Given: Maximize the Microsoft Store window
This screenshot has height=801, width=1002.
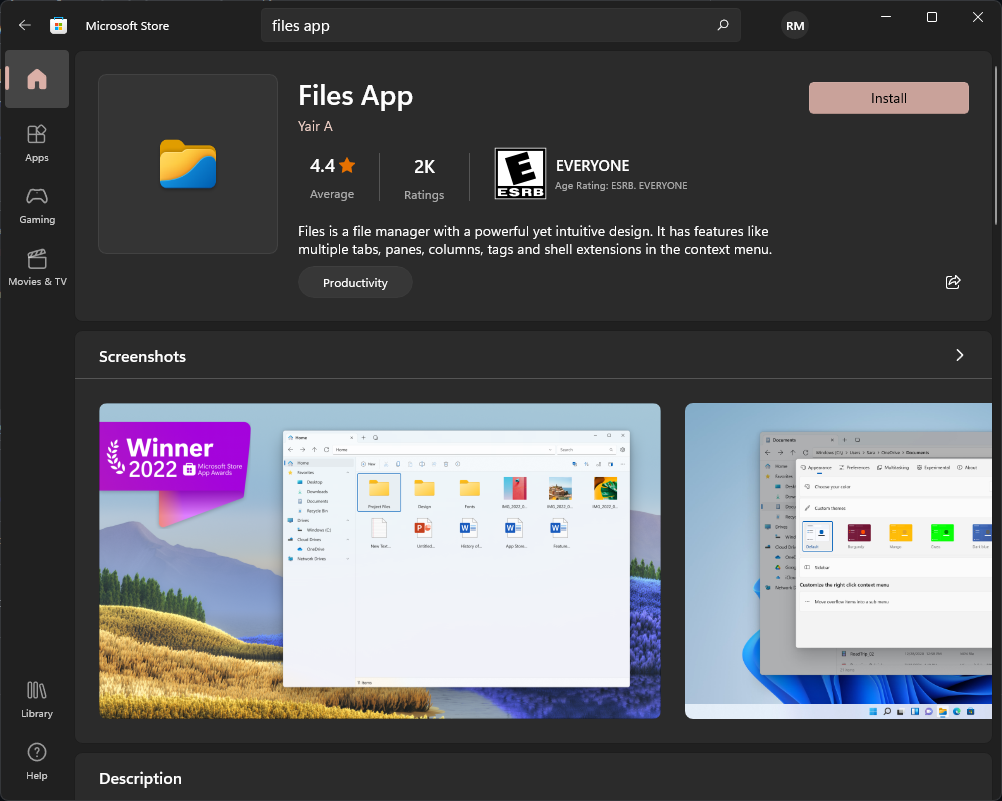Looking at the screenshot, I should click(x=932, y=17).
